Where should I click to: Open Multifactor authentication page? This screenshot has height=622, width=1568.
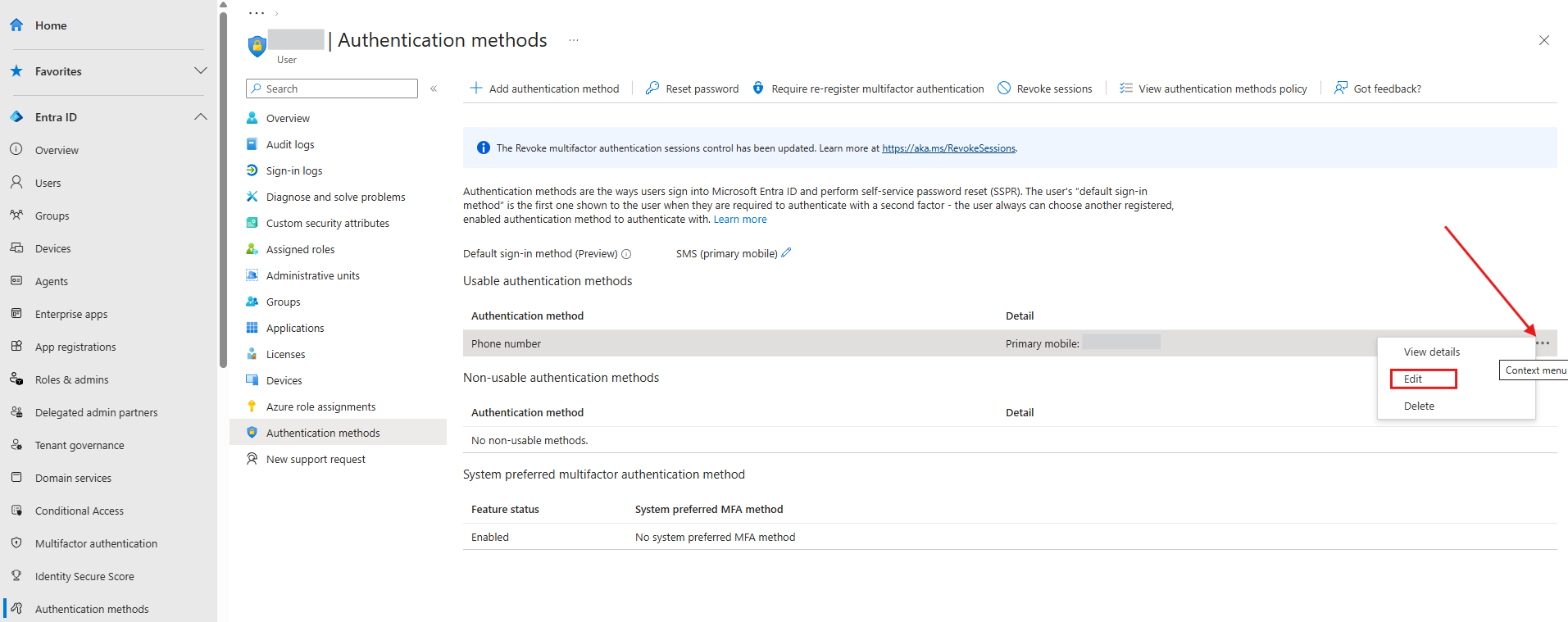pos(96,543)
